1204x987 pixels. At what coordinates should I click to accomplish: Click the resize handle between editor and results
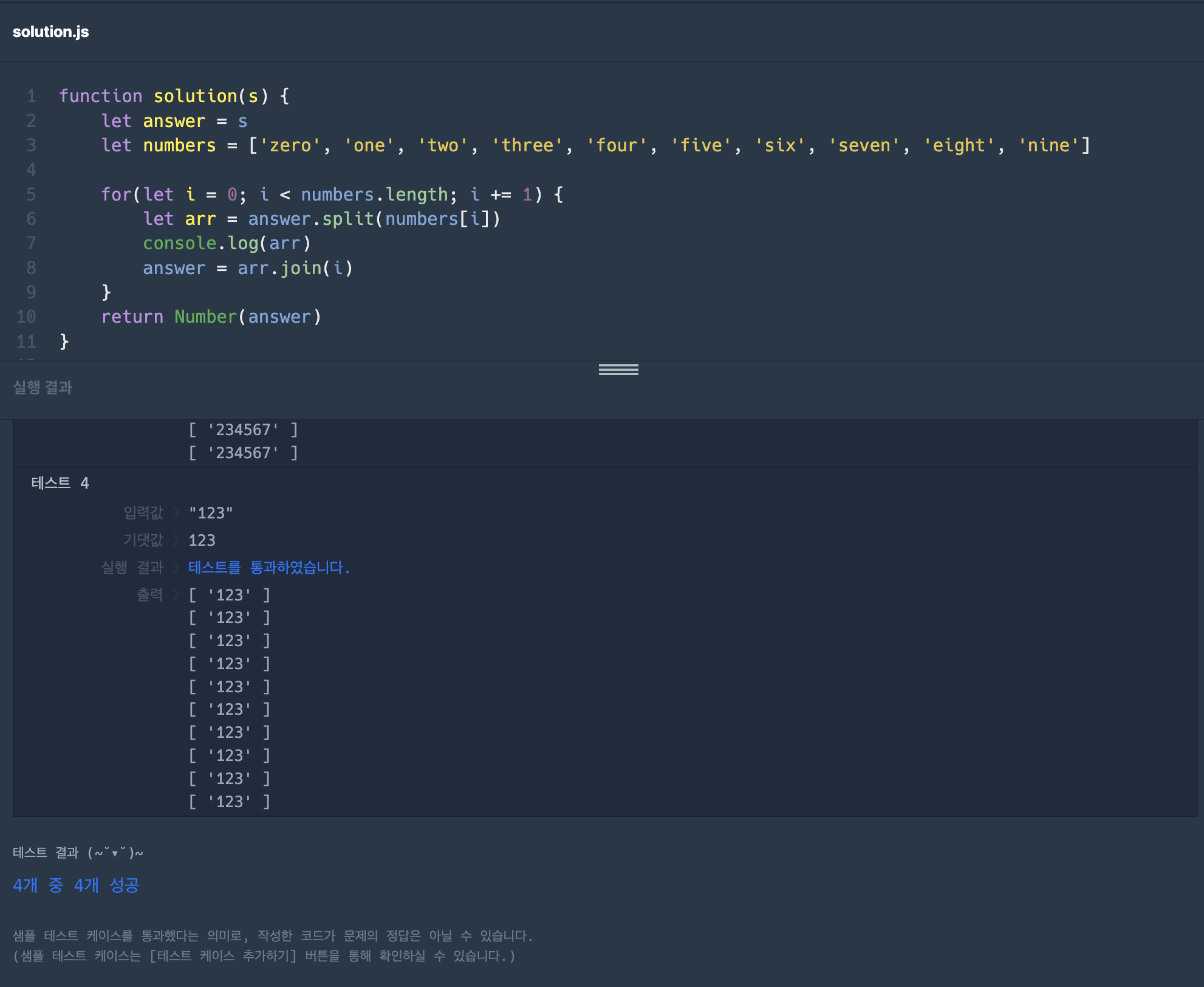click(618, 370)
